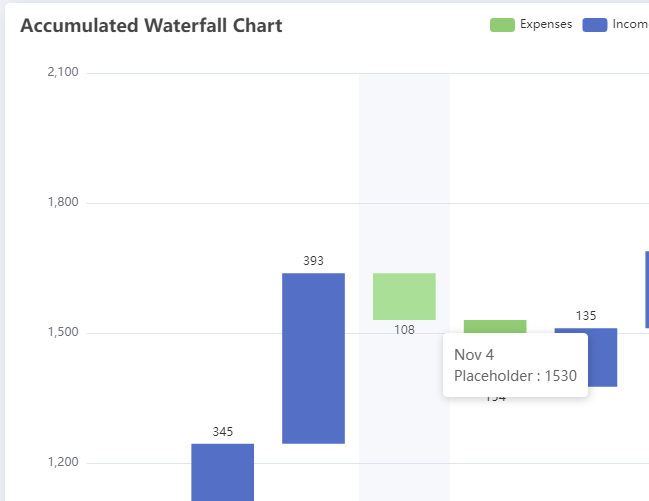
Task: Click the 1,800 y-axis label
Action: [x=63, y=203]
